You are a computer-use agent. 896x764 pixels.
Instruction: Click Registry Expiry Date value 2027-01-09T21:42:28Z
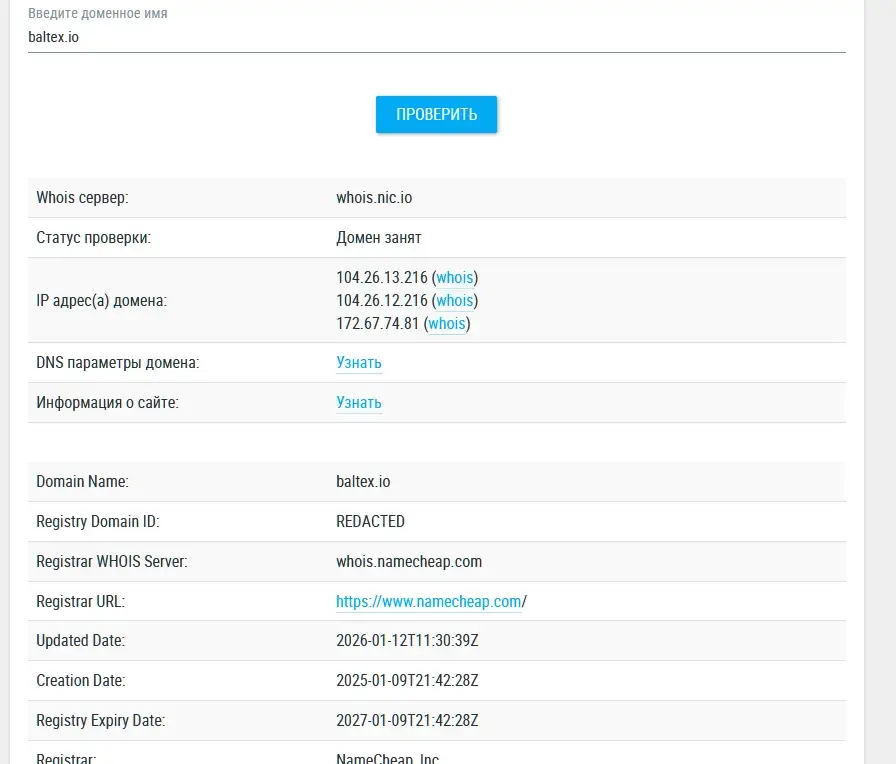click(x=407, y=721)
